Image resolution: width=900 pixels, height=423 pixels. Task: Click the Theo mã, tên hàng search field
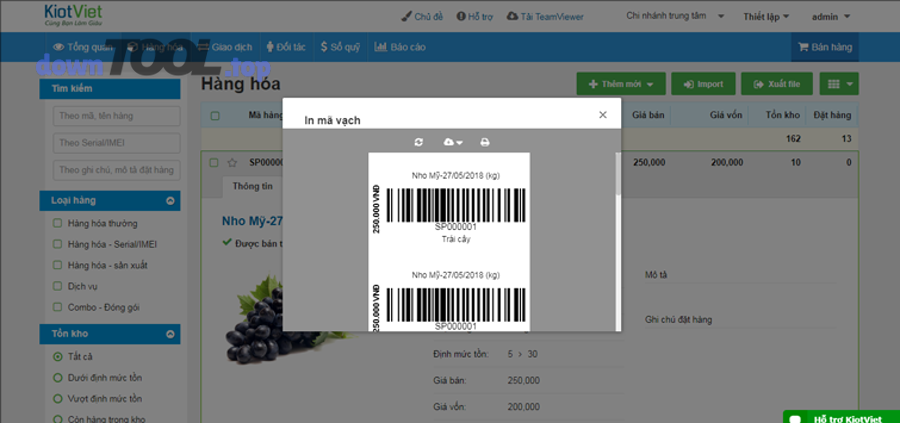pos(117,116)
